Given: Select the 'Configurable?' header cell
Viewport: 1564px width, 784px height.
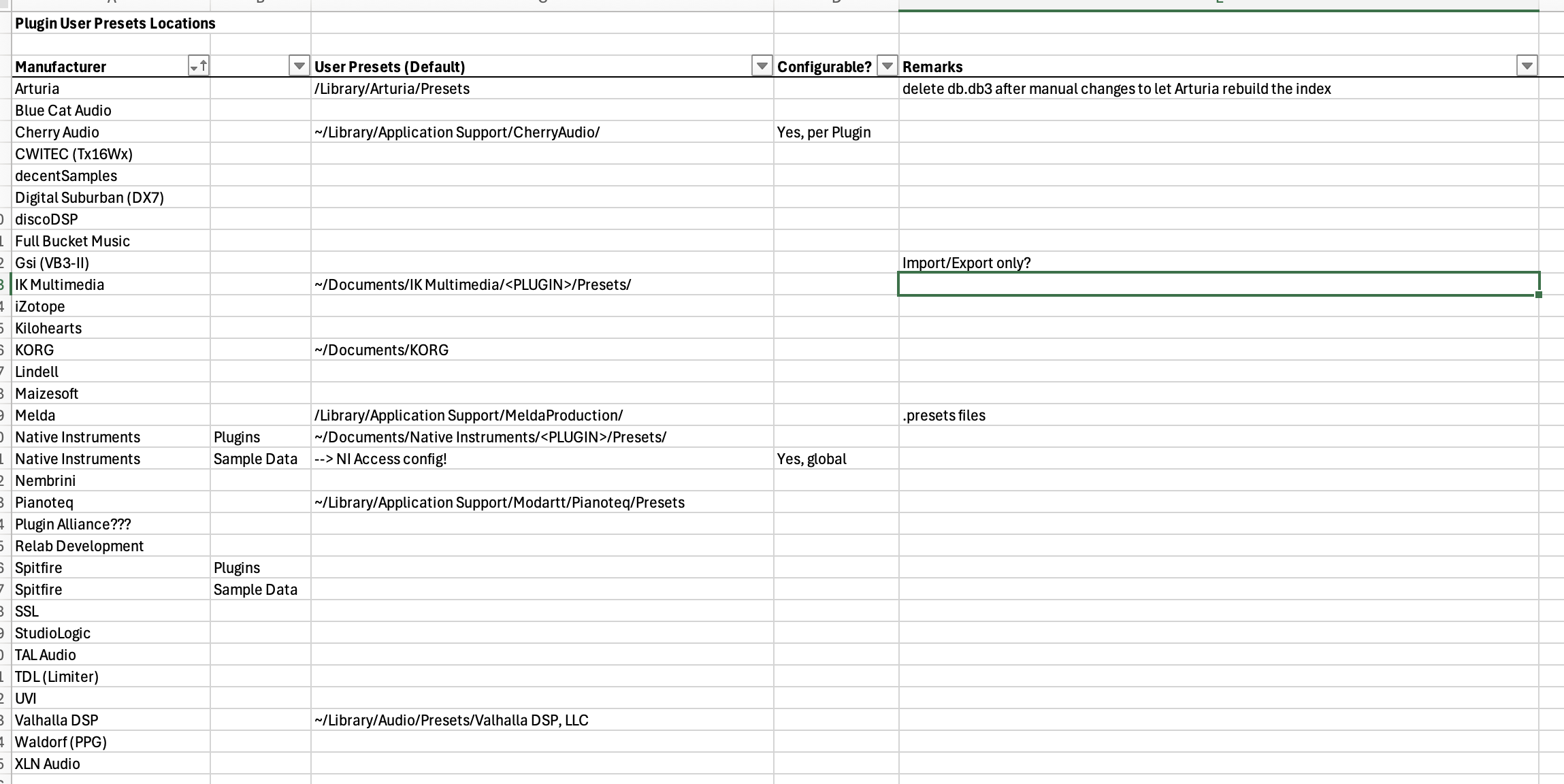Looking at the screenshot, I should (x=836, y=67).
